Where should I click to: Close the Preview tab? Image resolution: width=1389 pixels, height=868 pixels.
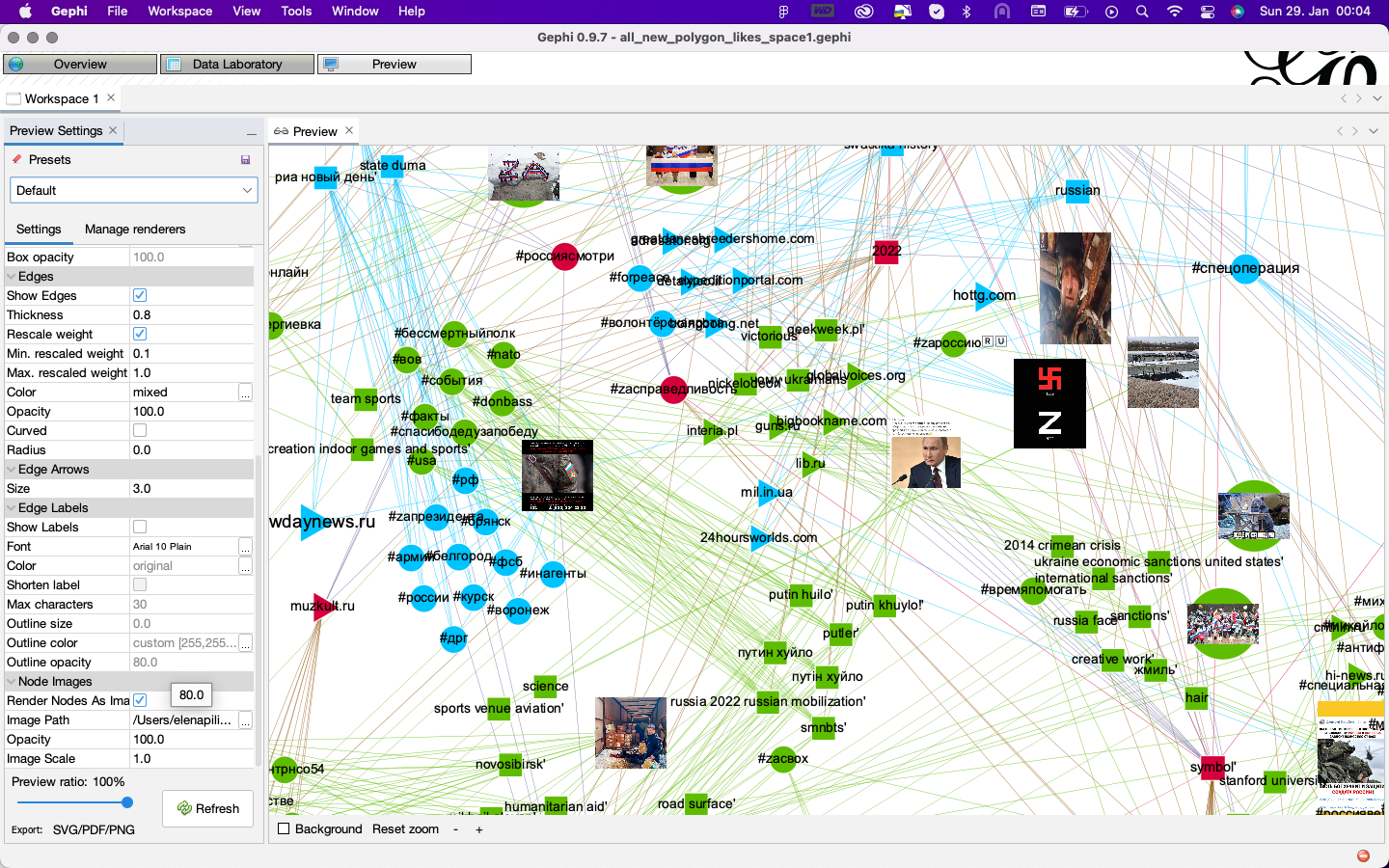349,130
